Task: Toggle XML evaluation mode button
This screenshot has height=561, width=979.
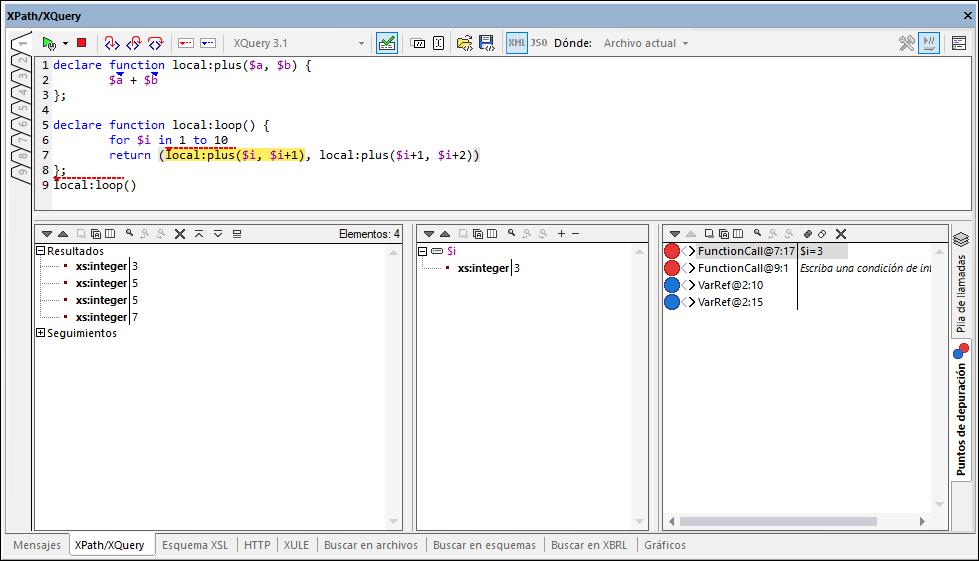Action: tap(516, 43)
